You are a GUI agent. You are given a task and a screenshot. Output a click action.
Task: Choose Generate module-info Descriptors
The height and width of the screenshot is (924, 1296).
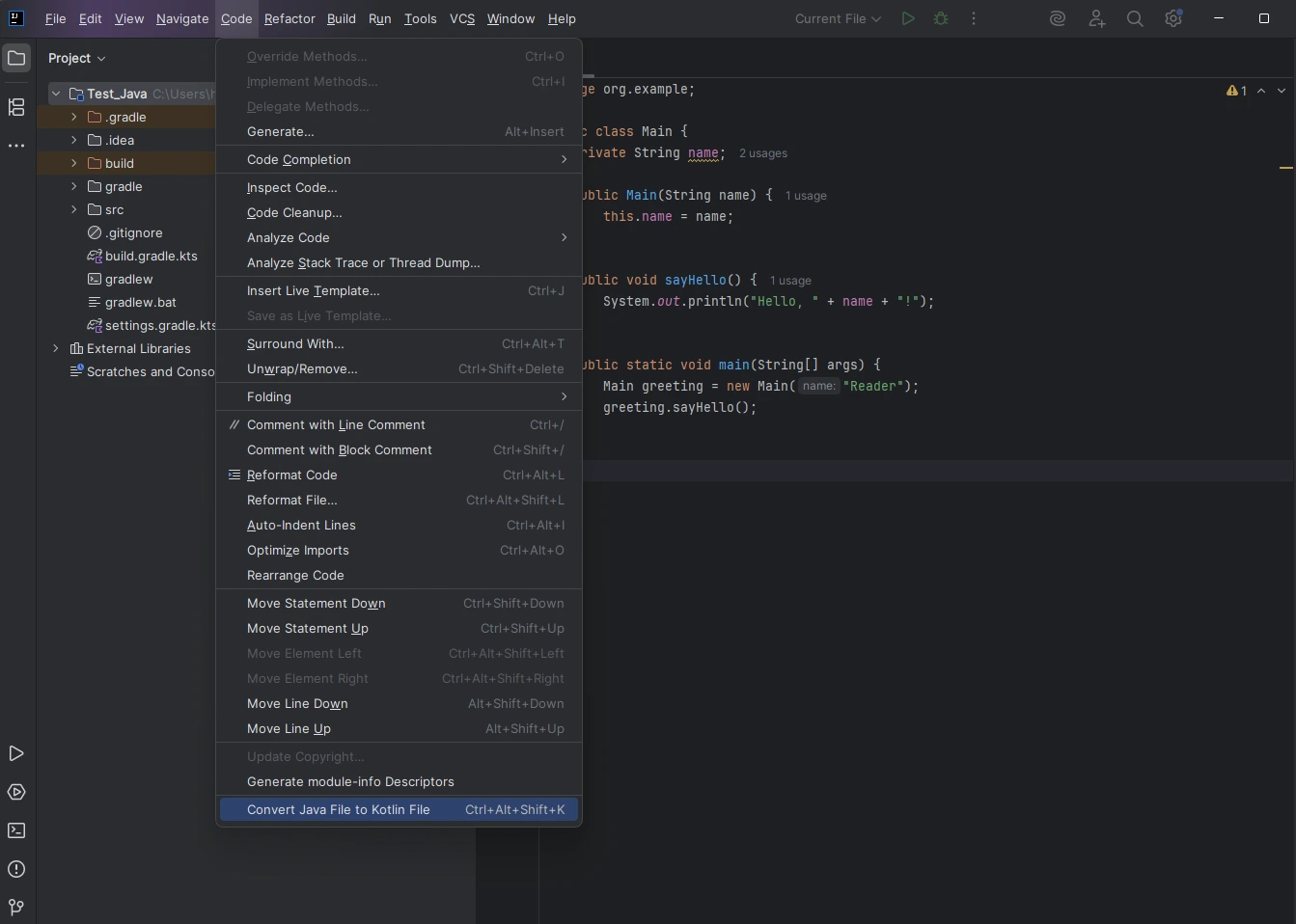(399, 781)
